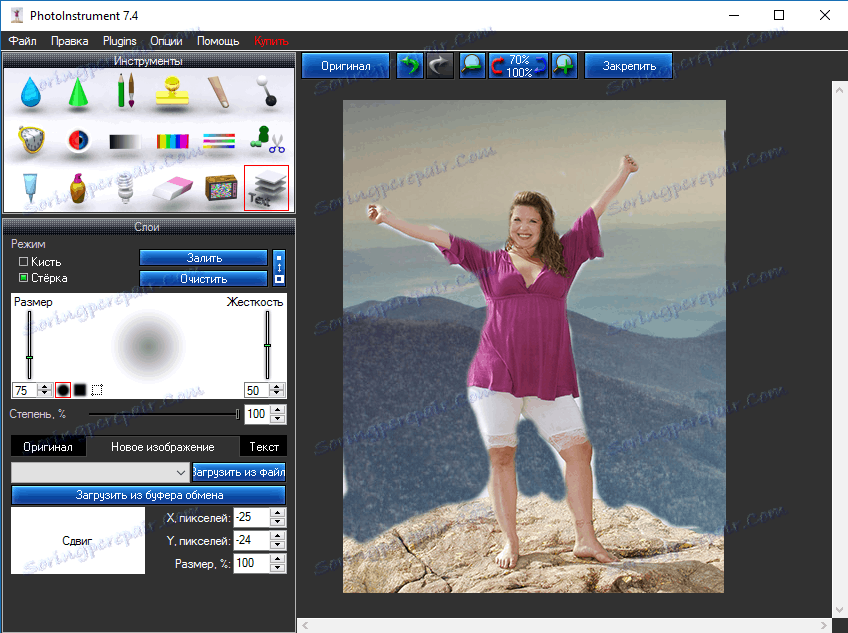This screenshot has height=633, width=848.
Task: Click the Степень percentage slider track
Action: click(160, 414)
